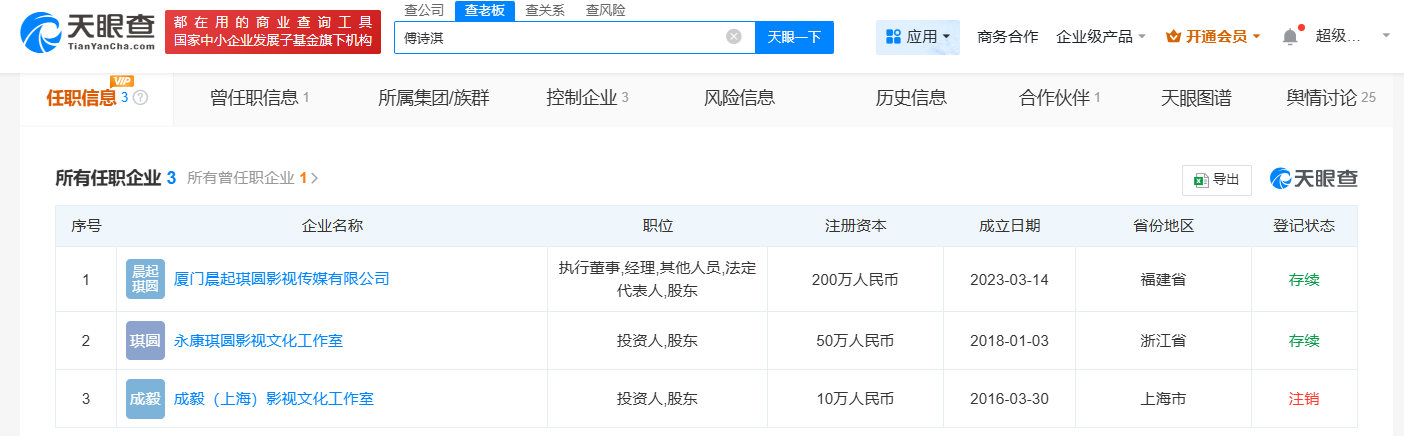Click the search input containing 傅诗淇
This screenshot has width=1404, height=436.
click(560, 37)
